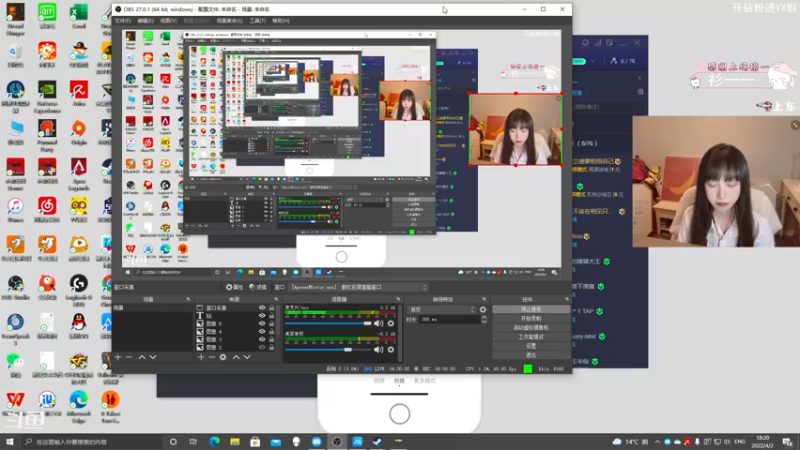Add a new scene with plus icon
Screen dimensions: 800x450
click(118, 357)
